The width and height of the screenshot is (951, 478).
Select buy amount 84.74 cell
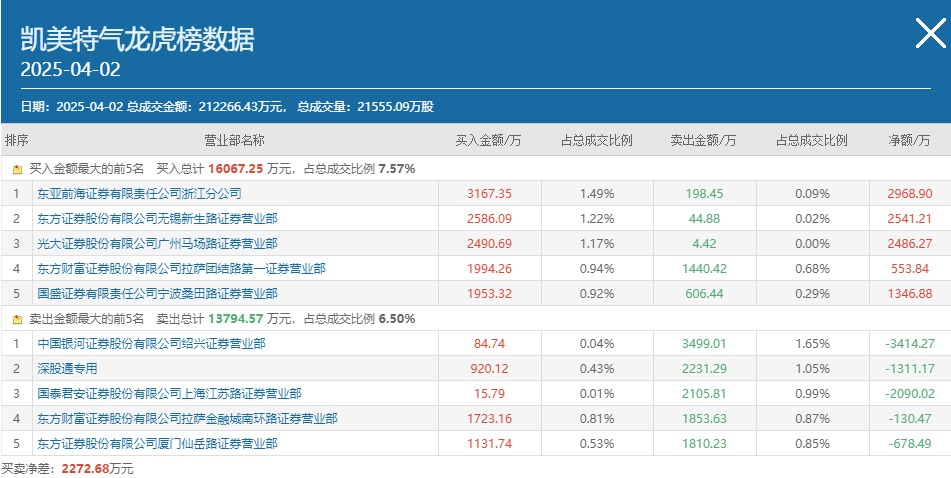[x=489, y=343]
